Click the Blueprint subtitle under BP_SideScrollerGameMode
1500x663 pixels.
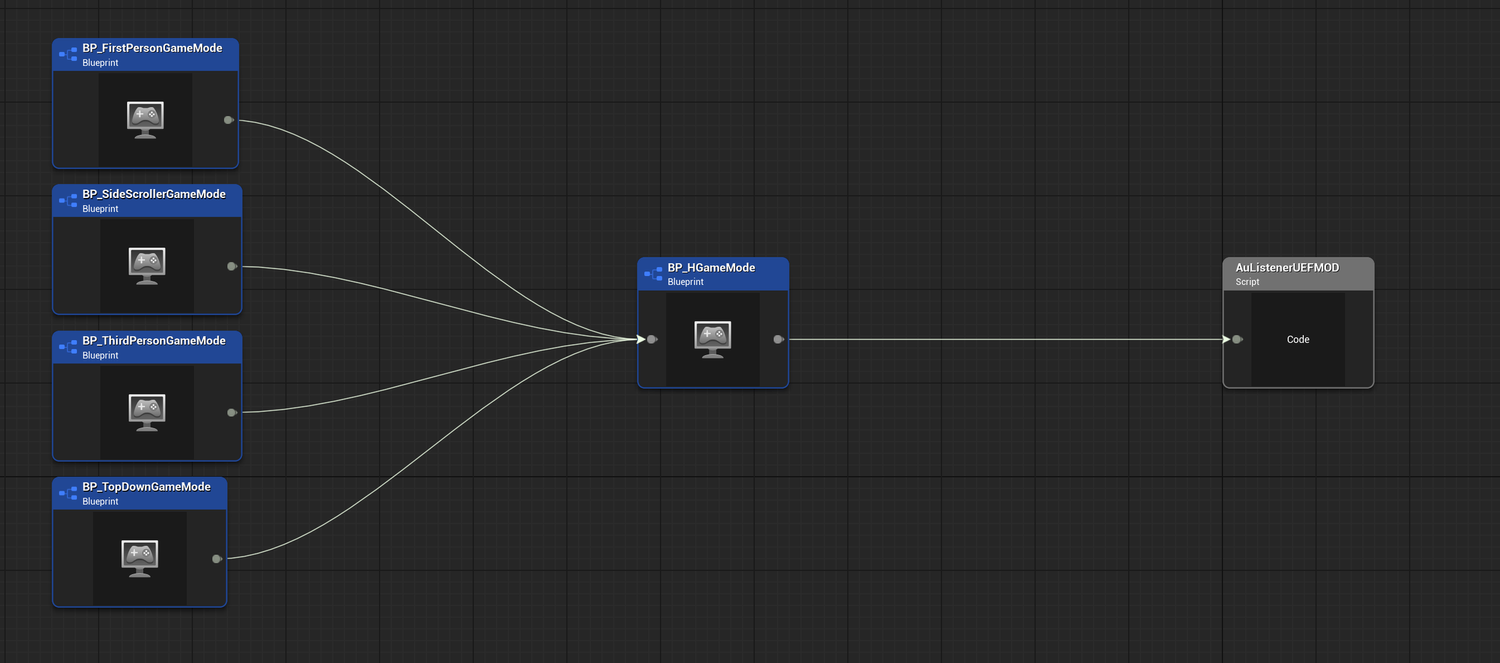[x=100, y=209]
